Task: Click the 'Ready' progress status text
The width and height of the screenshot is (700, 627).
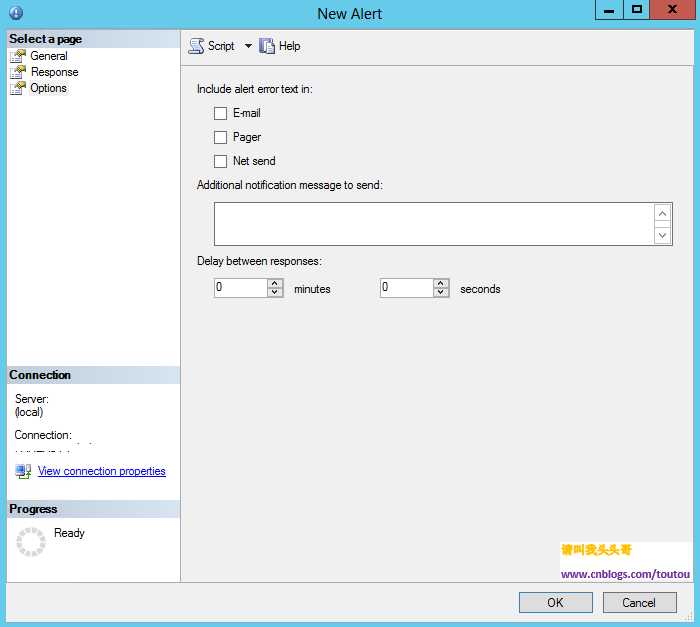Action: coord(69,533)
